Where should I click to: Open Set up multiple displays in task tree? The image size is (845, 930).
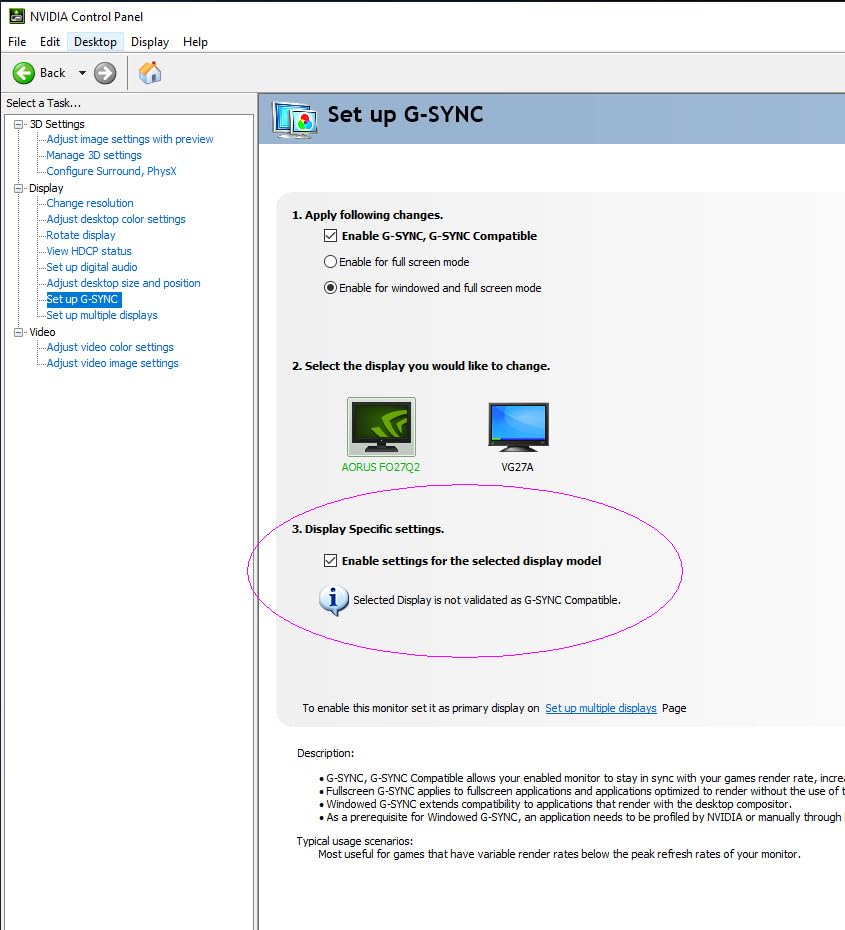pyautogui.click(x=102, y=315)
